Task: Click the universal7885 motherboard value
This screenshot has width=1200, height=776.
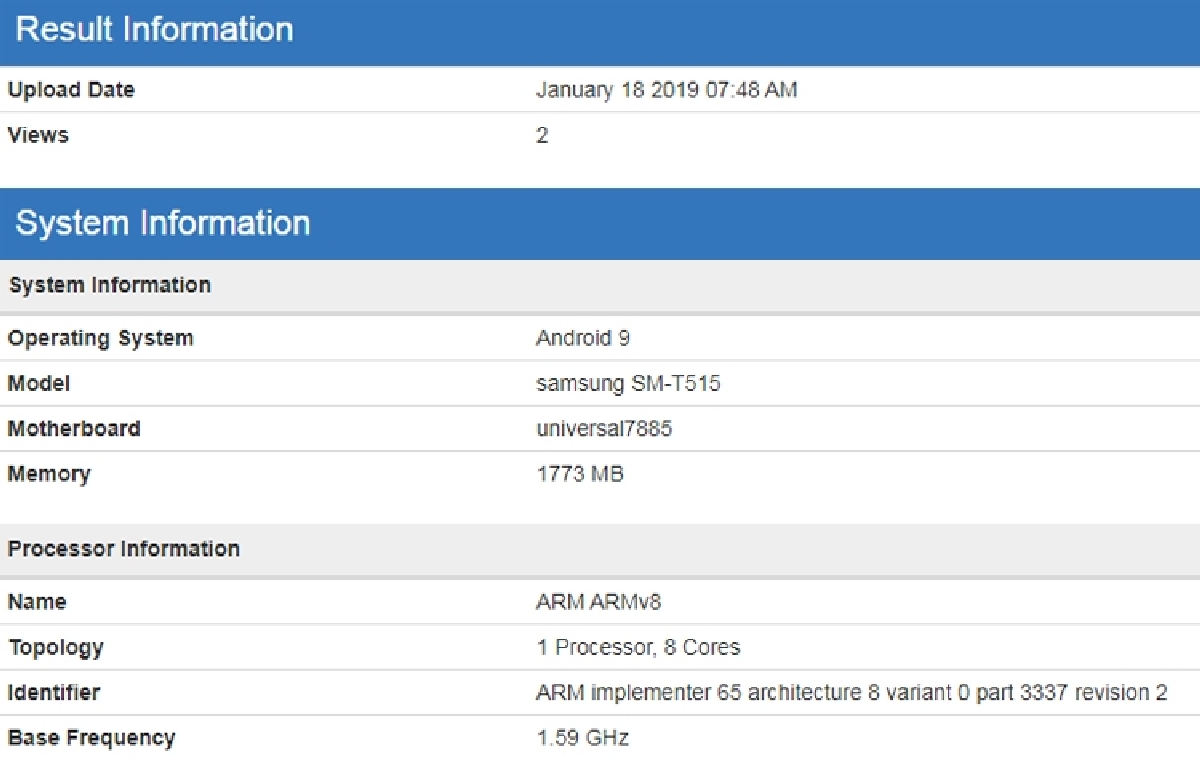Action: tap(604, 429)
